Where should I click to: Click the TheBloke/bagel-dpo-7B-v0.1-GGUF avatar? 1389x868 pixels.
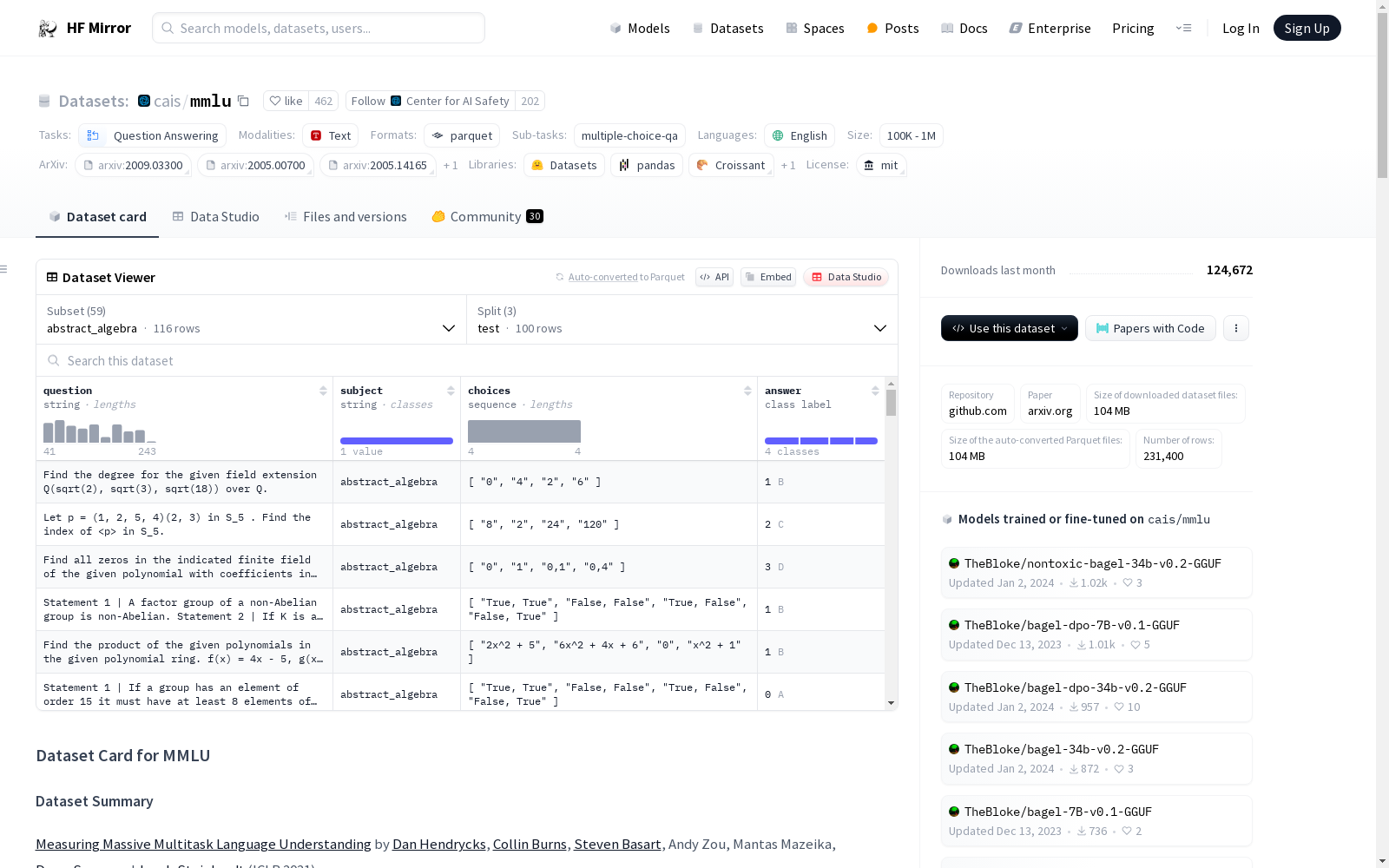tap(954, 625)
